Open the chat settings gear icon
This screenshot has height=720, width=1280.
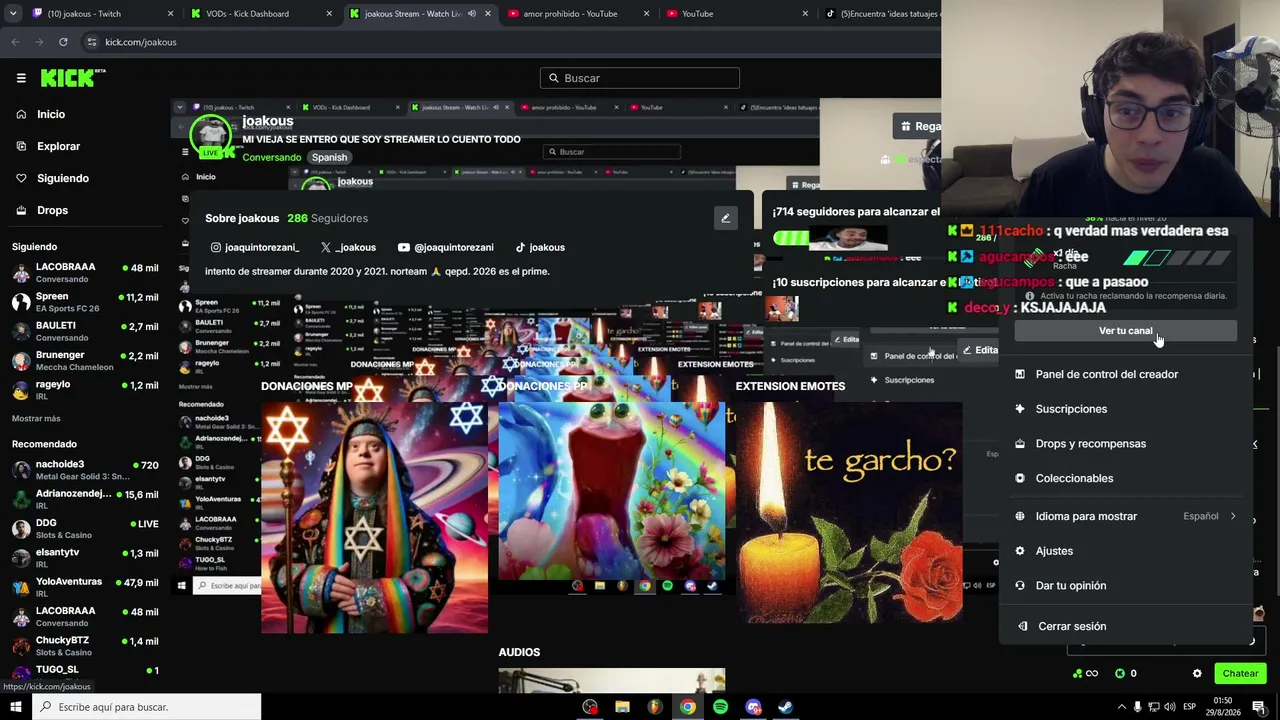[1197, 674]
